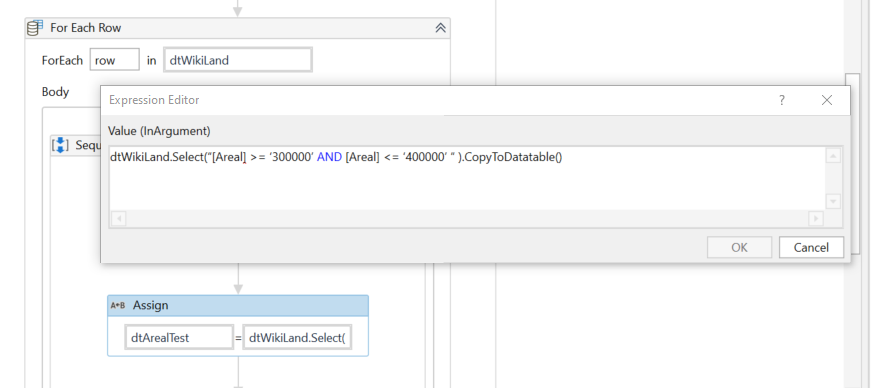Click the dtArealTest assign target field

point(178,337)
